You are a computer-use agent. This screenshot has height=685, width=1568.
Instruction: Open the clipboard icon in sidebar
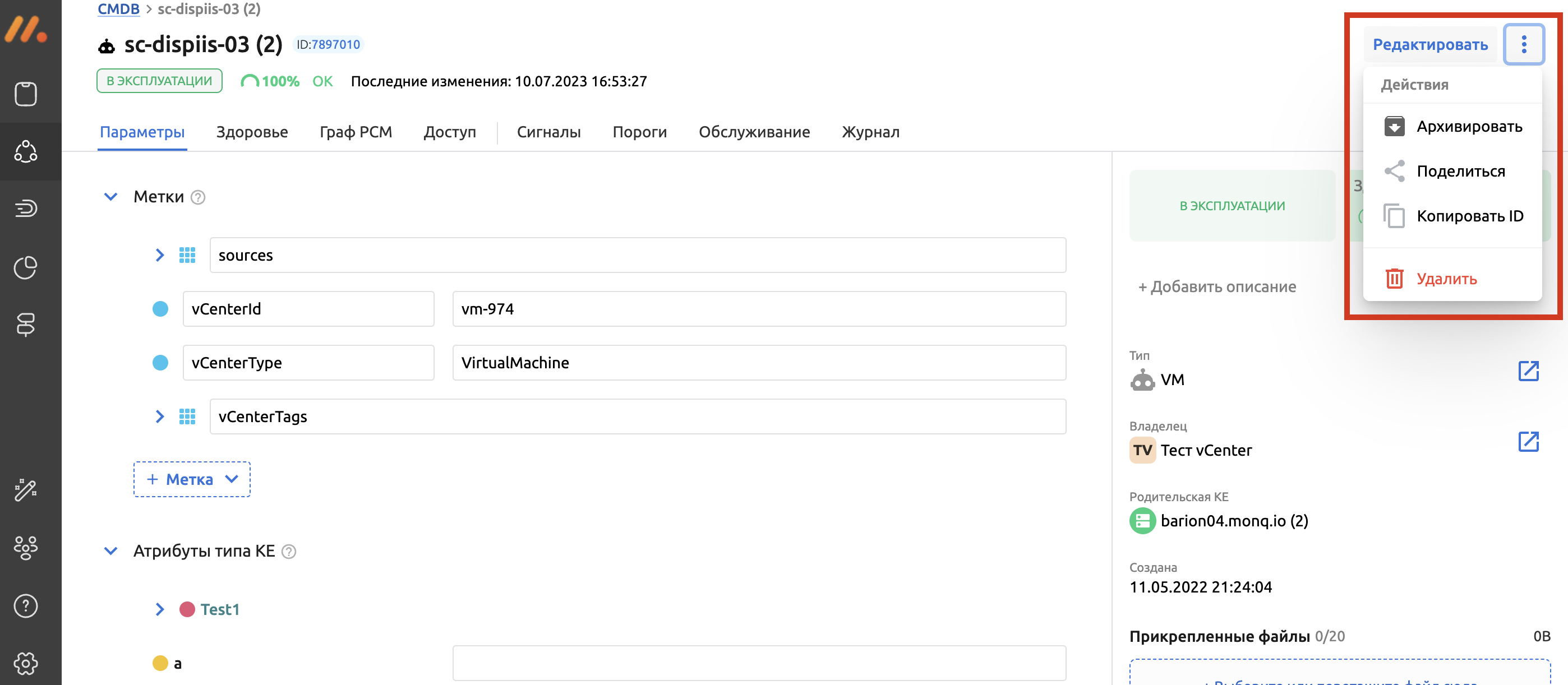point(26,94)
